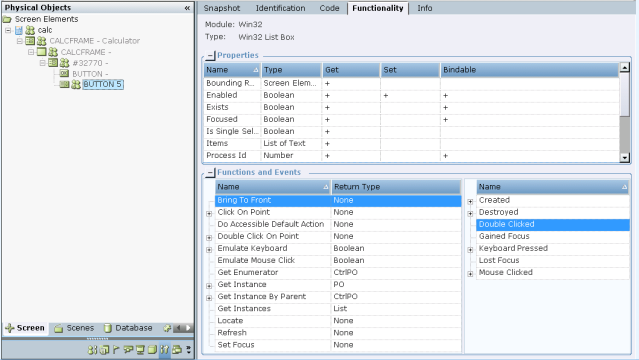Collapse the Properties section
The width and height of the screenshot is (639, 360).
point(210,55)
